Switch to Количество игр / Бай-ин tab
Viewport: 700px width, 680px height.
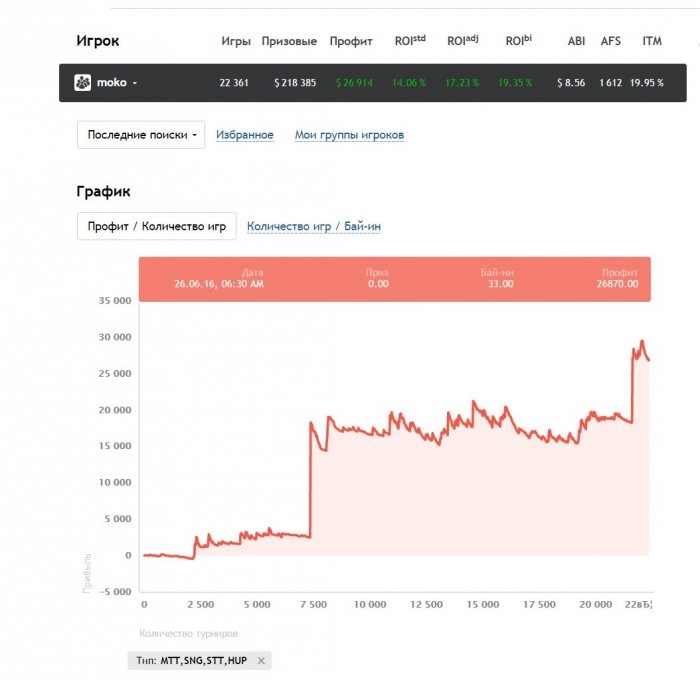point(314,227)
